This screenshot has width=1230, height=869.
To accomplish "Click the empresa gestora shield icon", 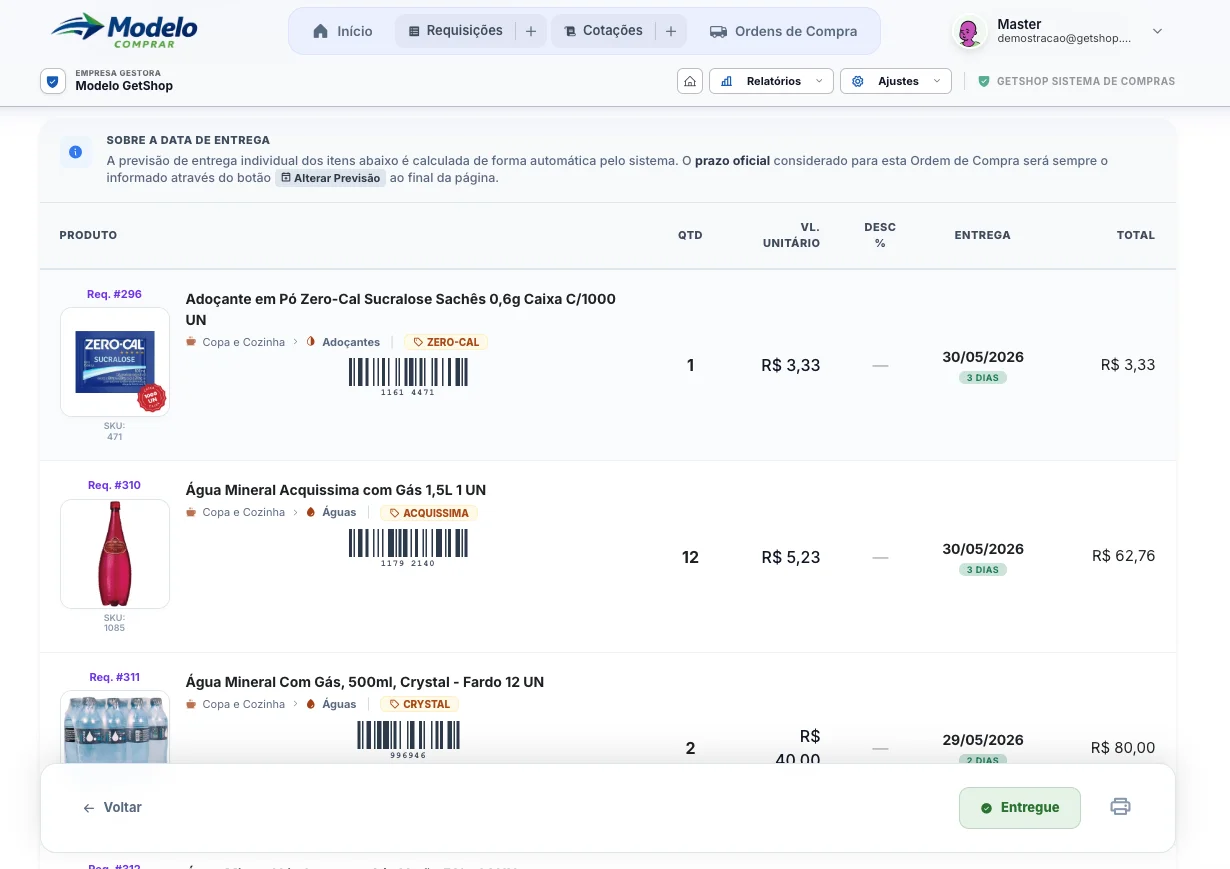I will coord(53,81).
